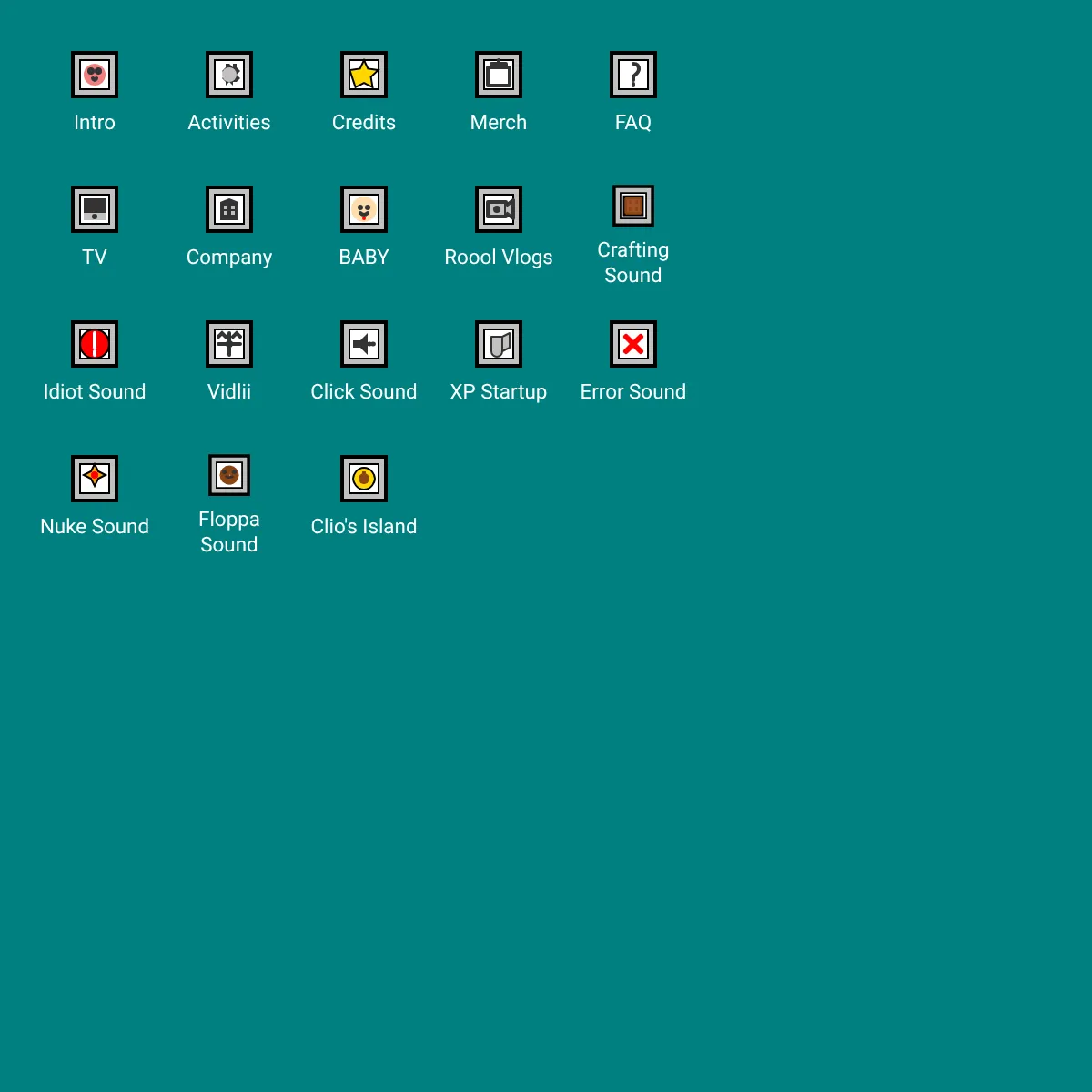Open the XP Startup icon
This screenshot has width=1092, height=1092.
point(499,343)
